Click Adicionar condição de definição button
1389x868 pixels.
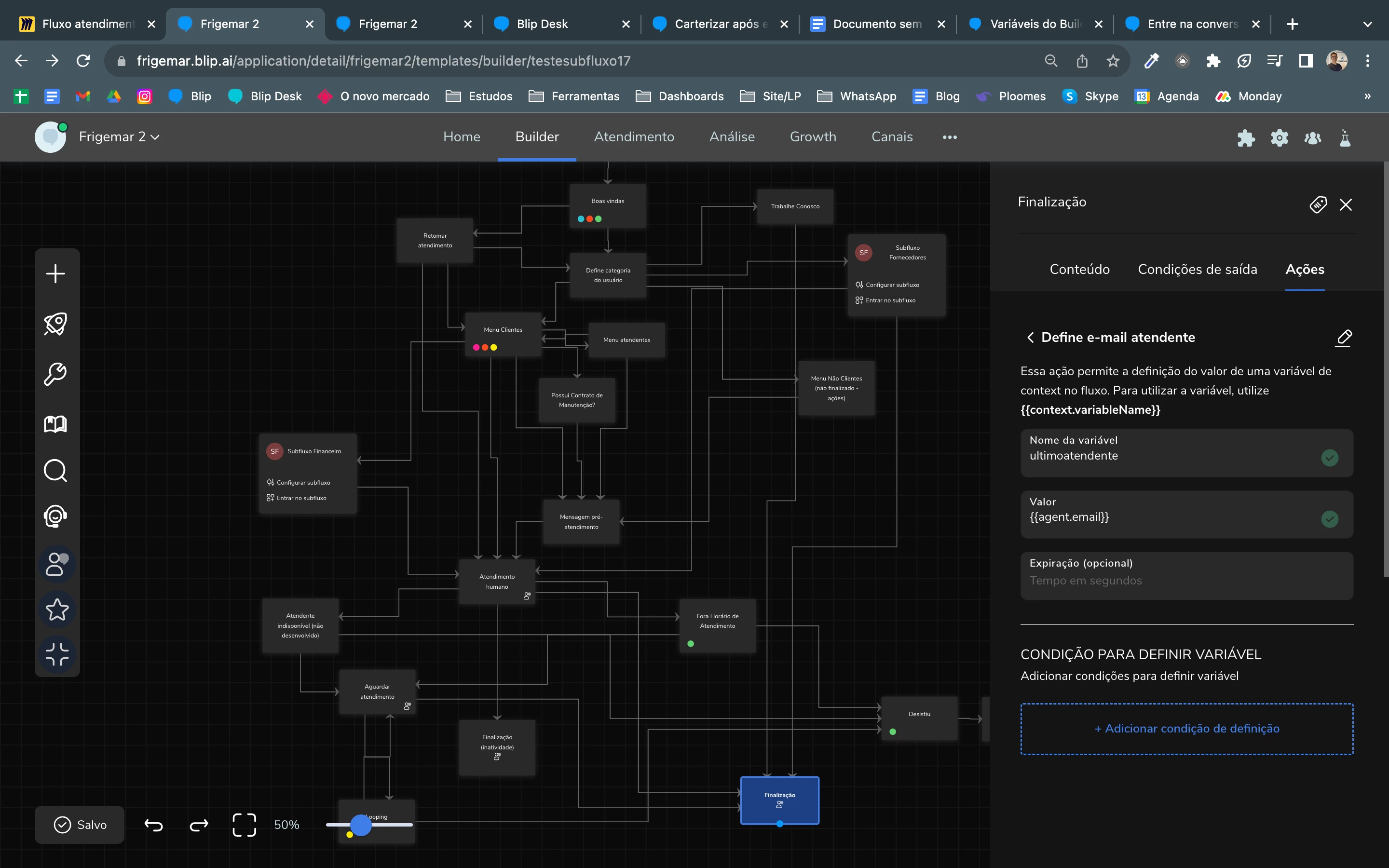[1186, 729]
